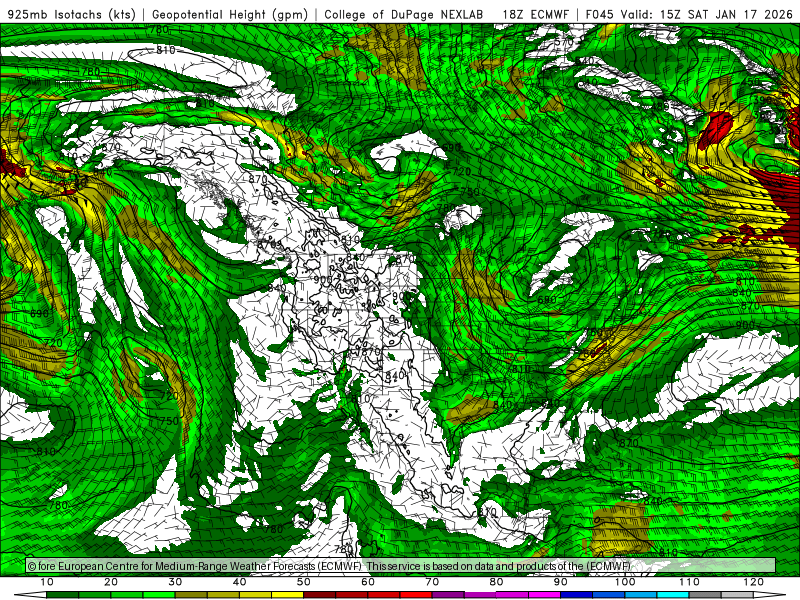Click the '18Z ECMWF' model run label
The image size is (800, 600).
coord(535,14)
